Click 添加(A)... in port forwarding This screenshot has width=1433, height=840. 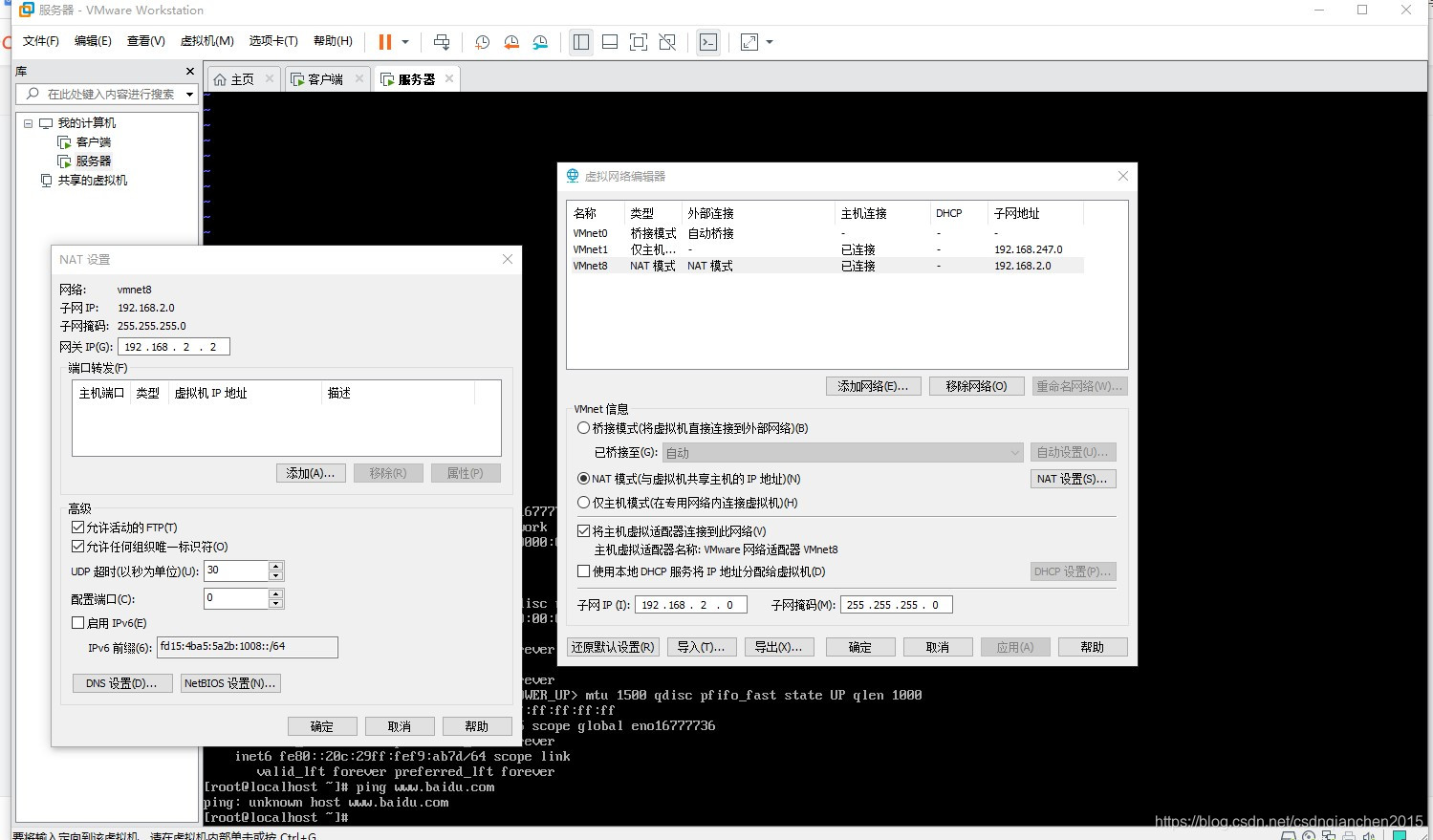[311, 473]
